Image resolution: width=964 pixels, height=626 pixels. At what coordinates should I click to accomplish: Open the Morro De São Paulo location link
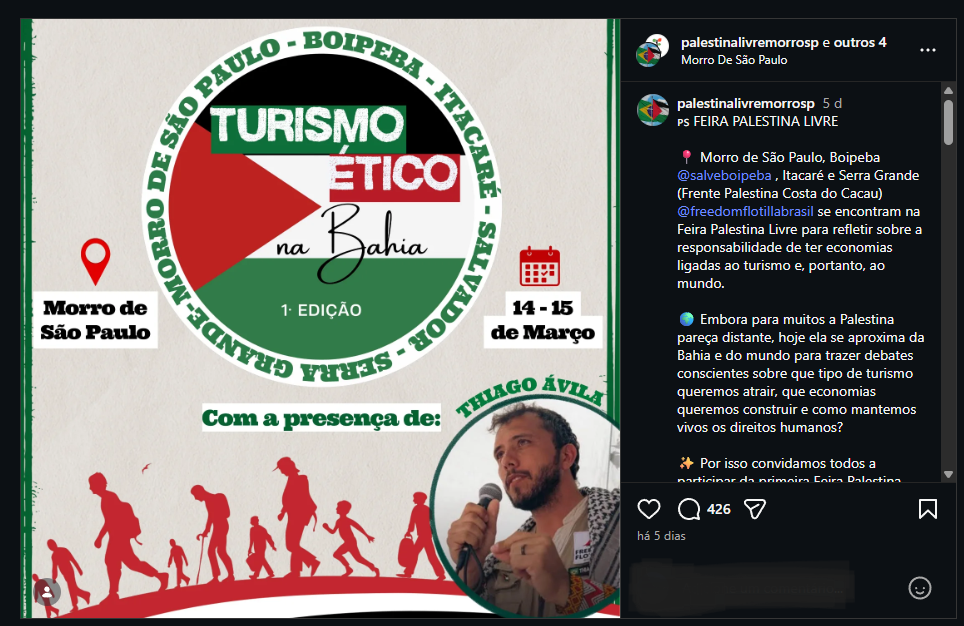point(734,60)
